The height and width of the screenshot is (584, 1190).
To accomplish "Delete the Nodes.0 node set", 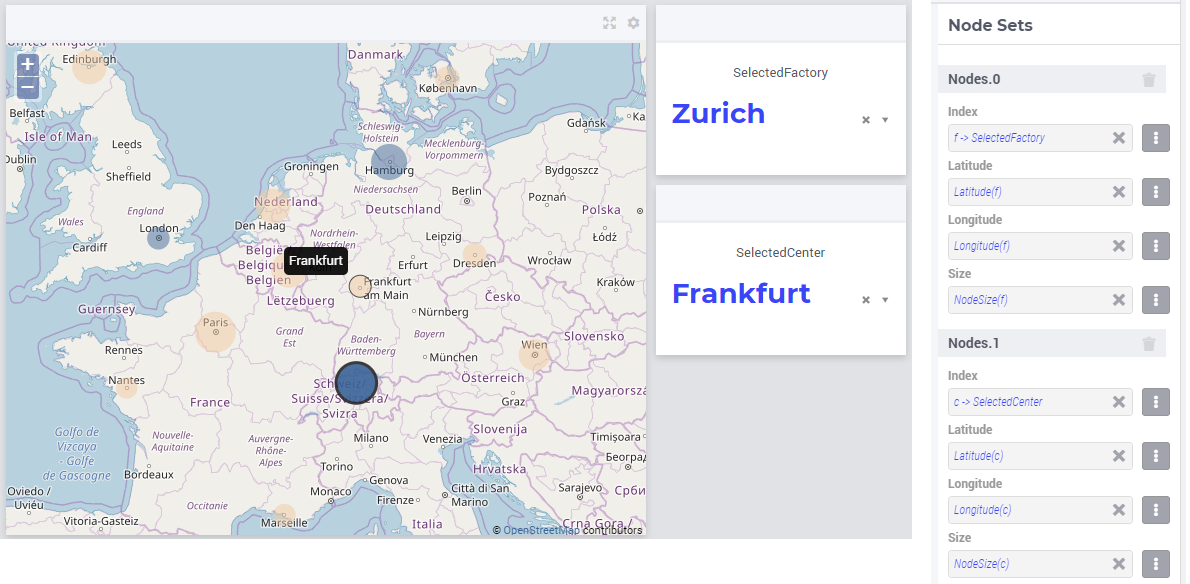I will 1149,80.
